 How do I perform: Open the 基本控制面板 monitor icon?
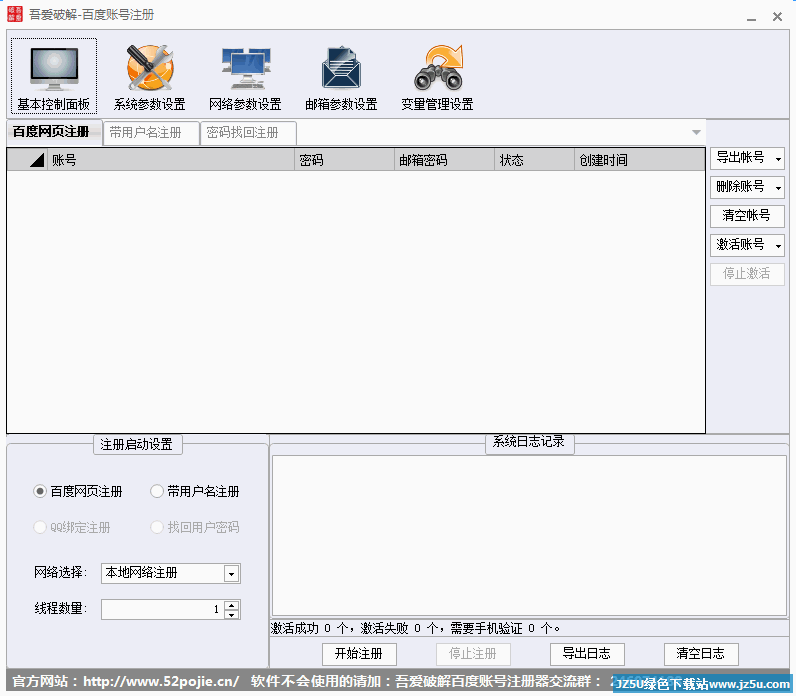(54, 77)
